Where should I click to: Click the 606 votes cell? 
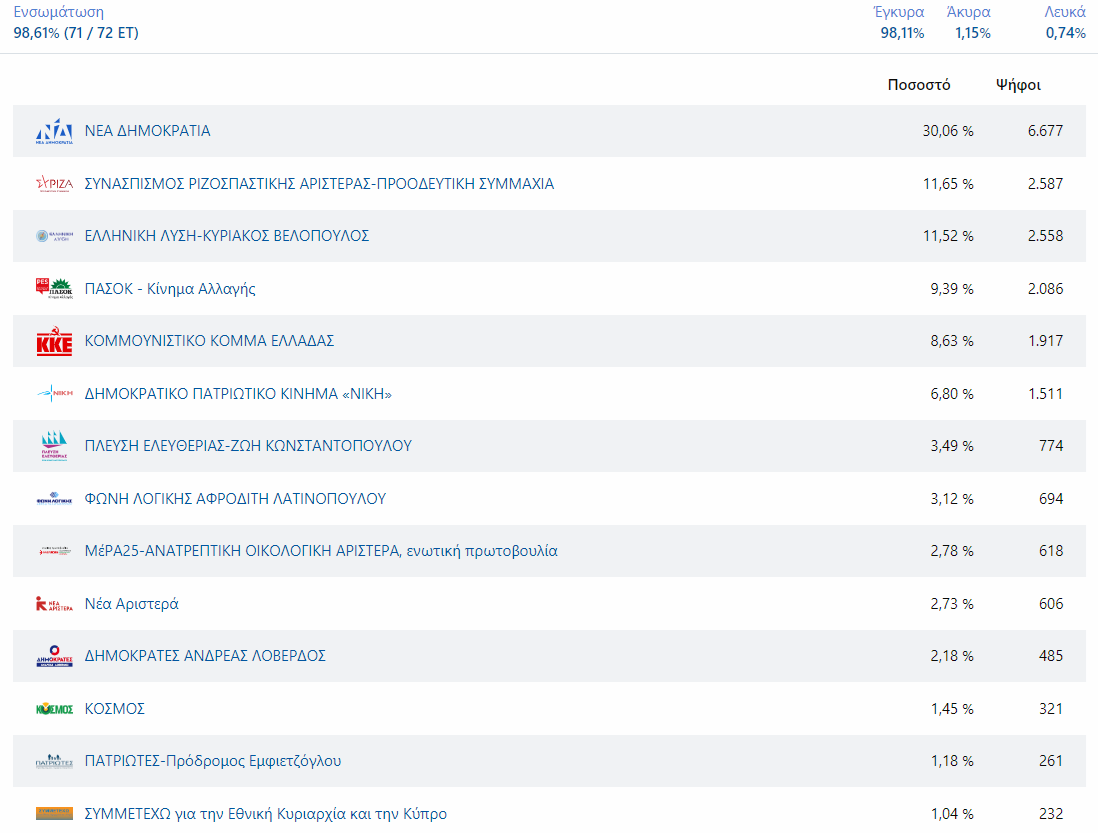[x=1051, y=603]
